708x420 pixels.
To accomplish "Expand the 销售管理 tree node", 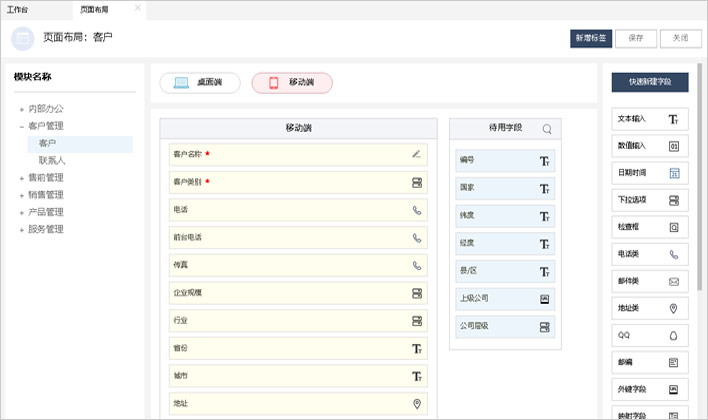I will coord(21,195).
